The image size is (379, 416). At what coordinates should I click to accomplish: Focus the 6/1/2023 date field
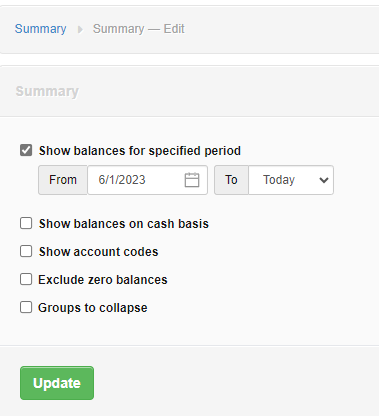147,180
